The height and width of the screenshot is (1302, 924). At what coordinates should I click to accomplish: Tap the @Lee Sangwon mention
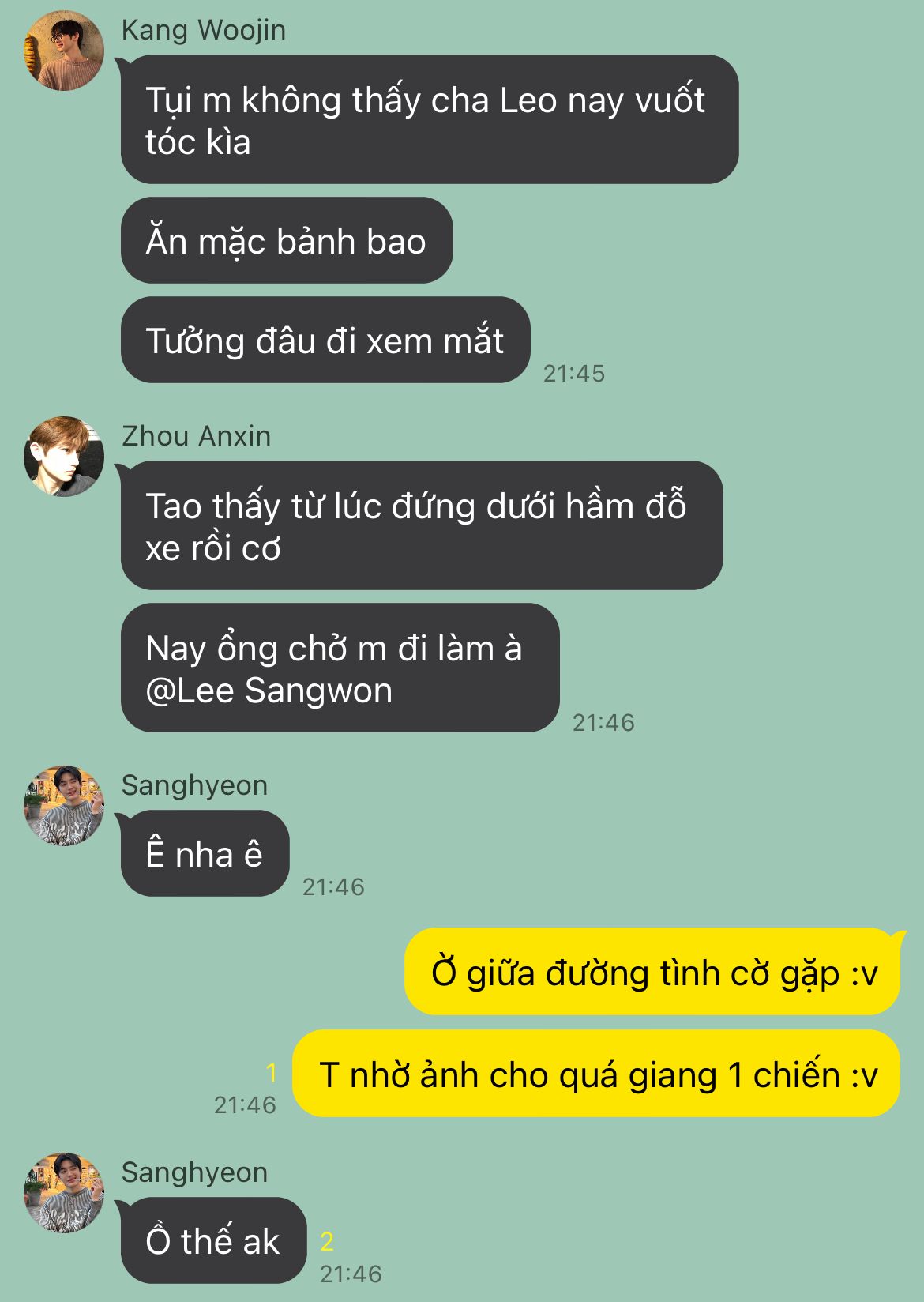pyautogui.click(x=269, y=691)
